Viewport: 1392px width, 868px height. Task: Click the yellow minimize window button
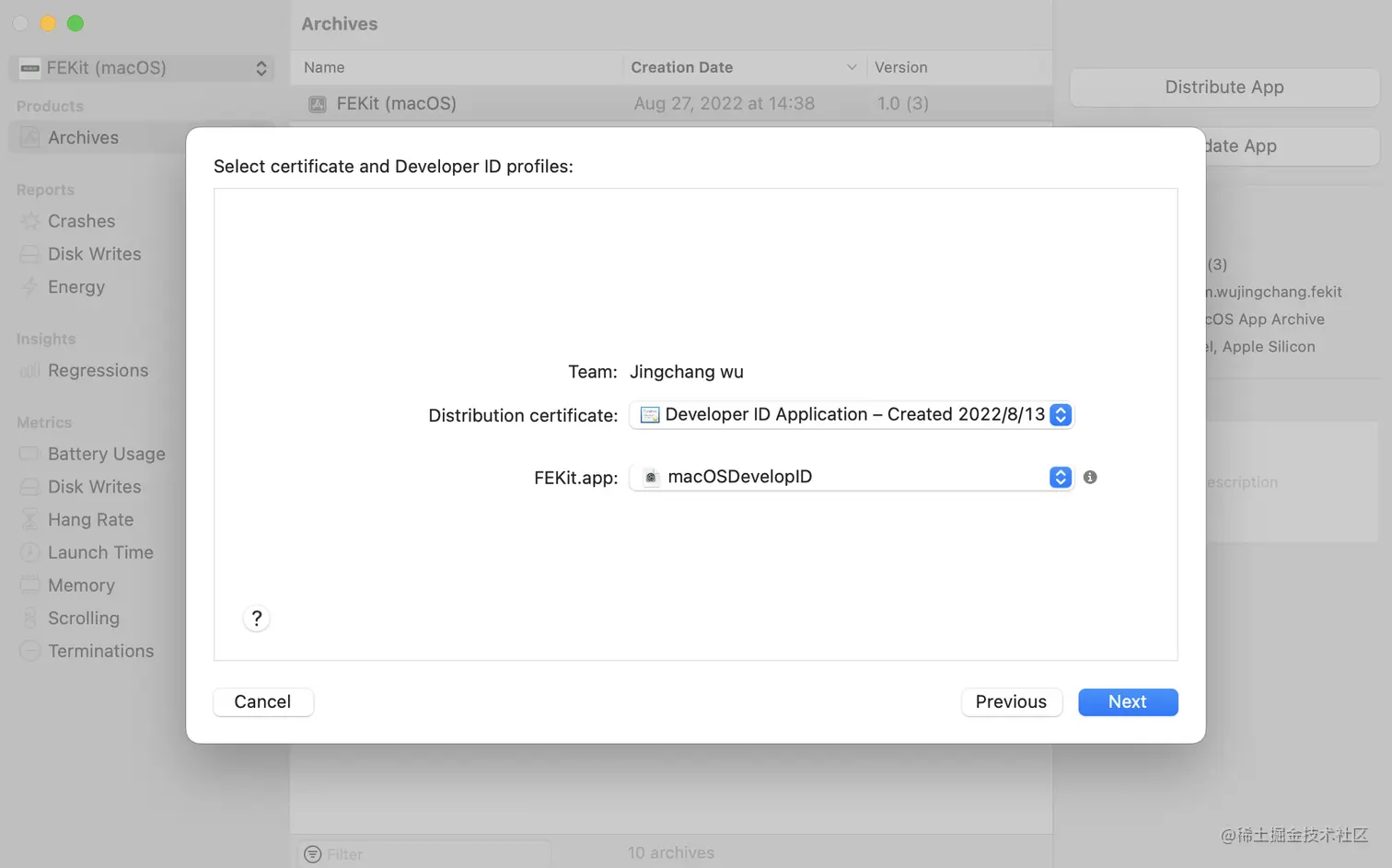(48, 24)
